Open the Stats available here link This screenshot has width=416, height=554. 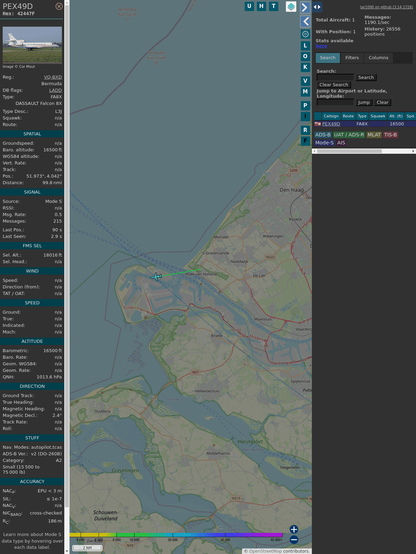click(321, 46)
